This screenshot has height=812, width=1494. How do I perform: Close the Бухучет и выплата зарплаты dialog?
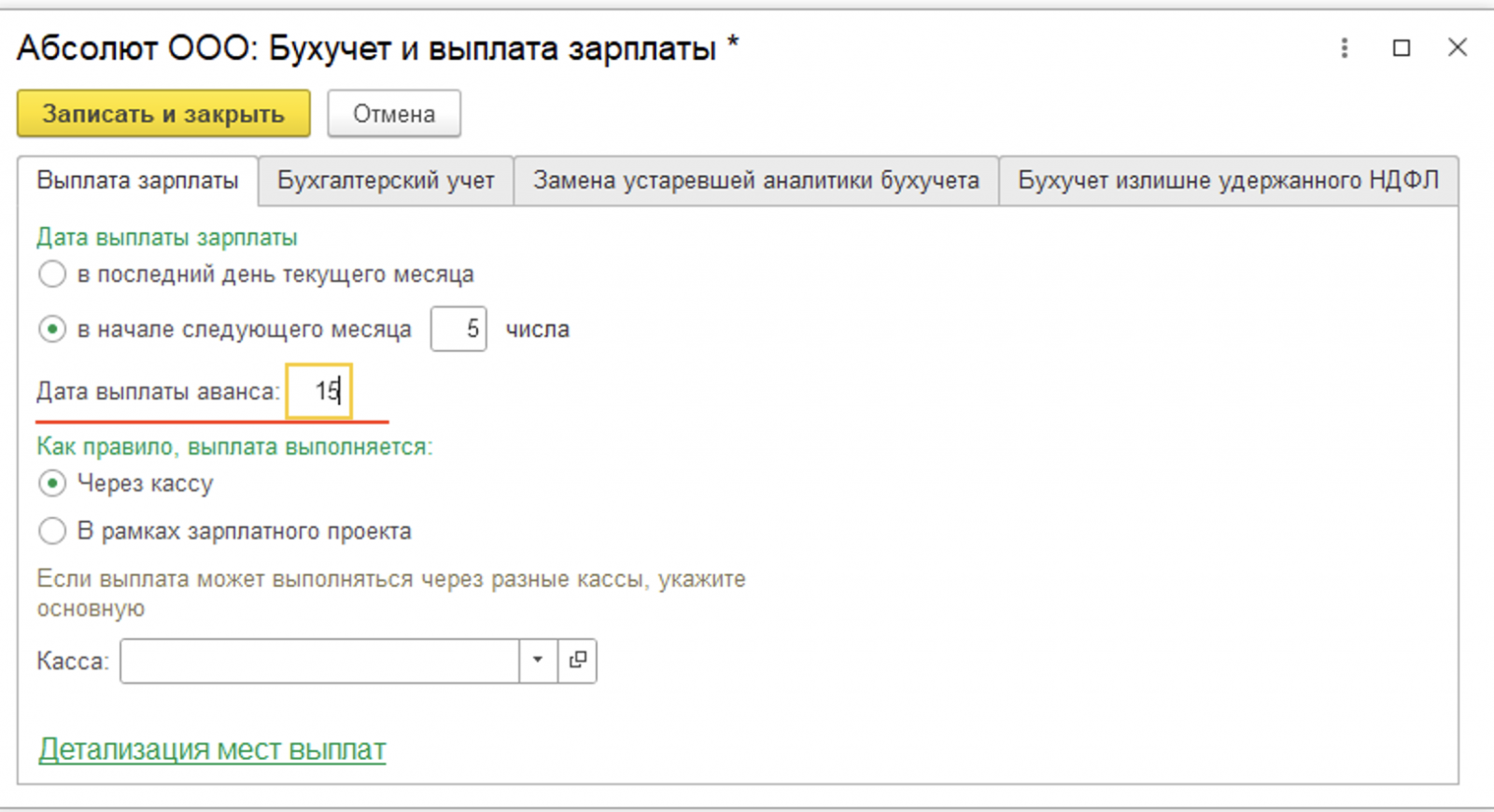tap(1458, 48)
